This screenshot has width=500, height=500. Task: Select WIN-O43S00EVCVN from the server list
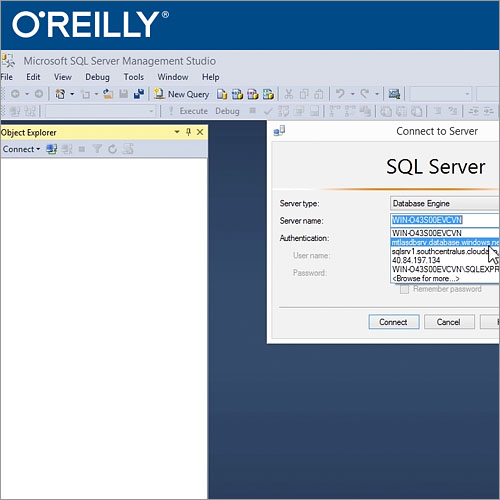445,233
